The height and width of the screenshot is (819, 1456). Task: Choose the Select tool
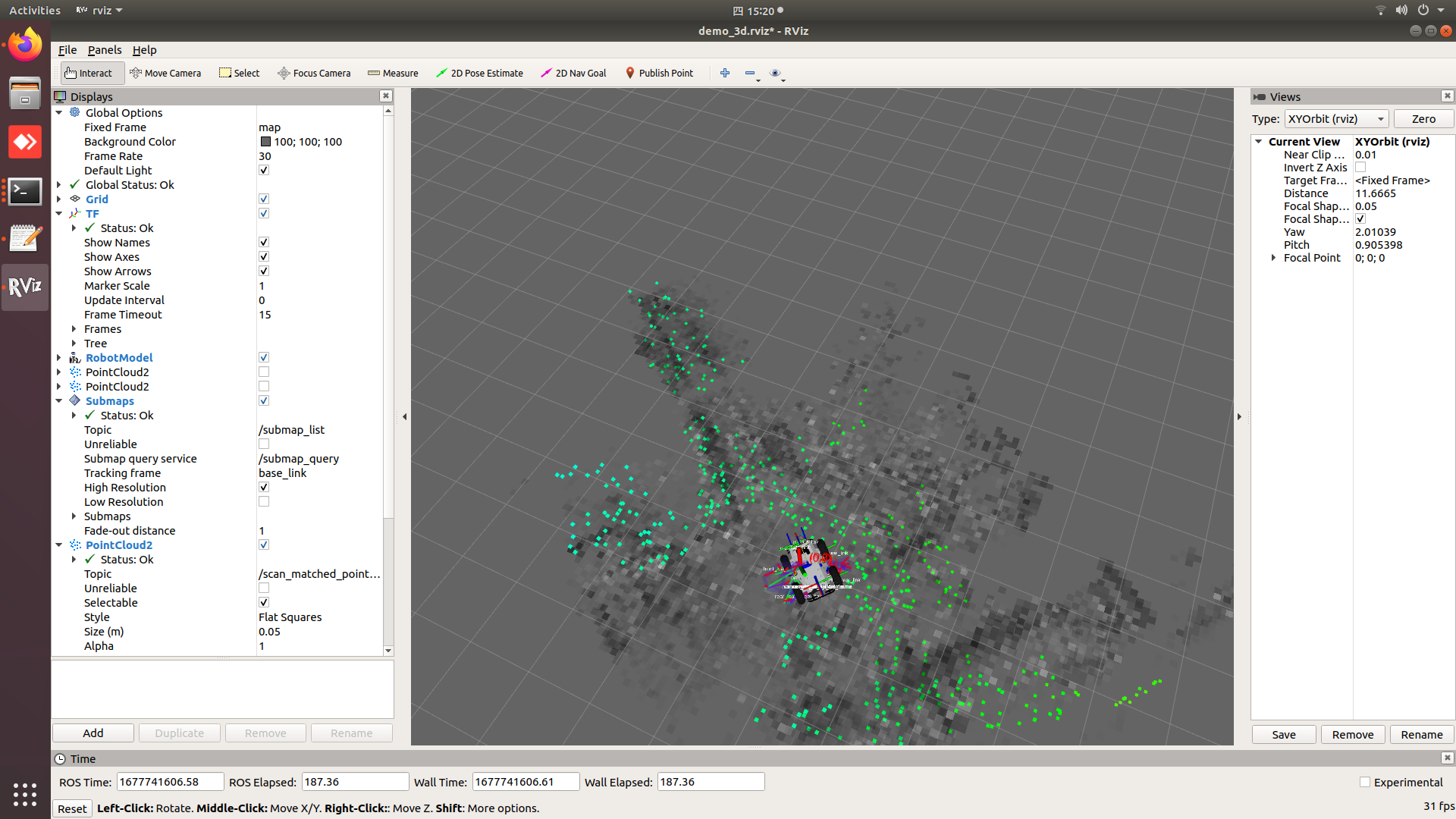pos(239,73)
